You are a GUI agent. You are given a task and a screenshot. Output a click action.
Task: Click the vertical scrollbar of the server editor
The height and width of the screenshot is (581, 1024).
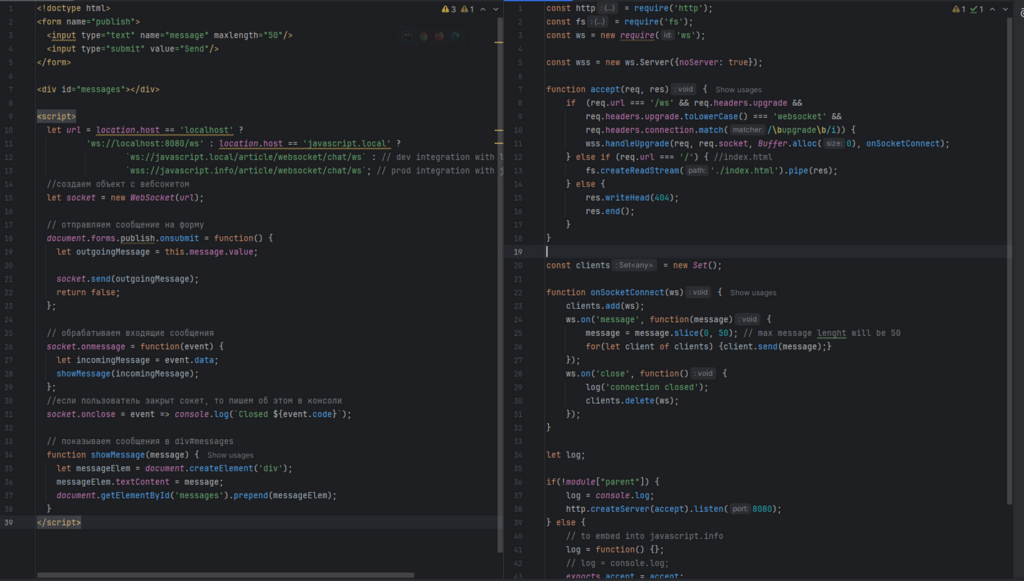1009,261
